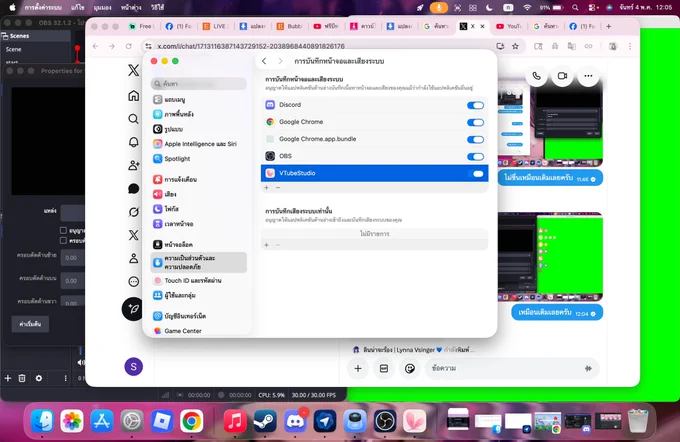Start a video call in X chat
Image resolution: width=680 pixels, height=442 pixels.
562,76
